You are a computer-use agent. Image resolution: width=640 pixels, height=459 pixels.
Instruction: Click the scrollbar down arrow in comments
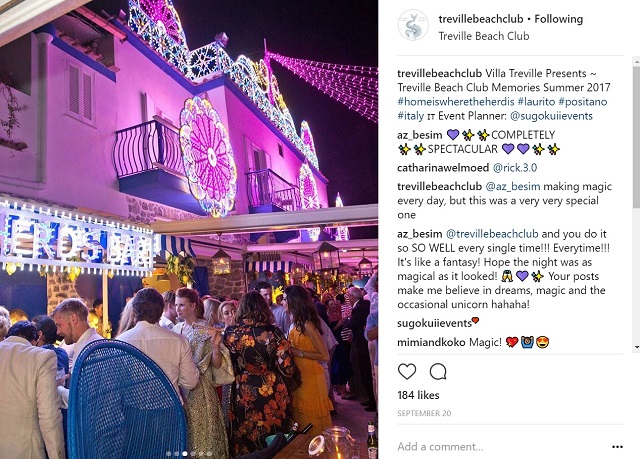[x=636, y=347]
